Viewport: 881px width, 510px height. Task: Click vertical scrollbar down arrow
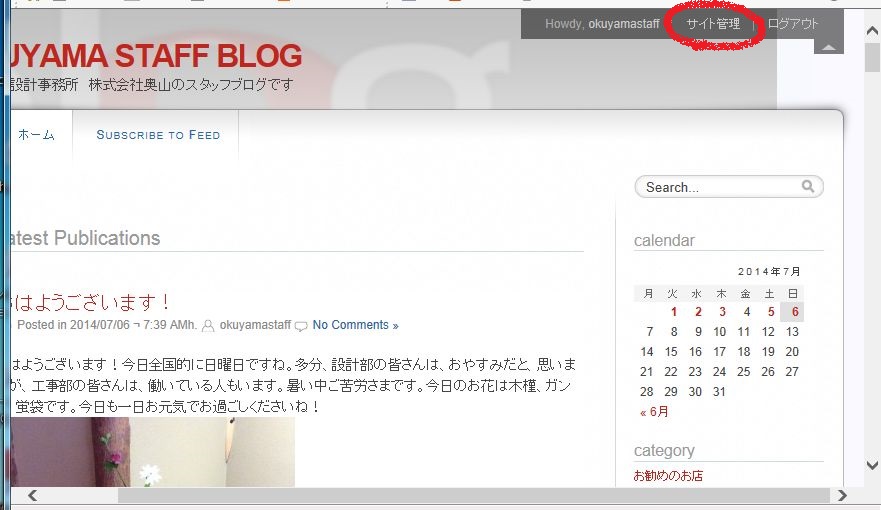(x=872, y=465)
